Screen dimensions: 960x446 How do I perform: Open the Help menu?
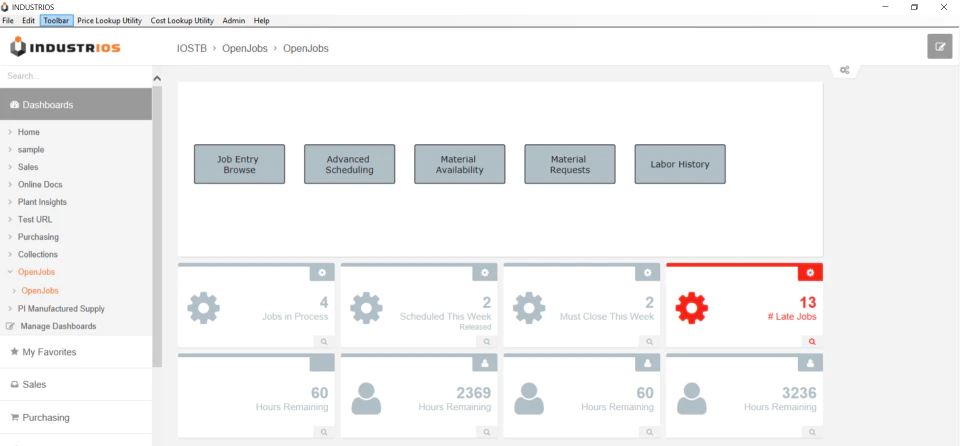[261, 20]
